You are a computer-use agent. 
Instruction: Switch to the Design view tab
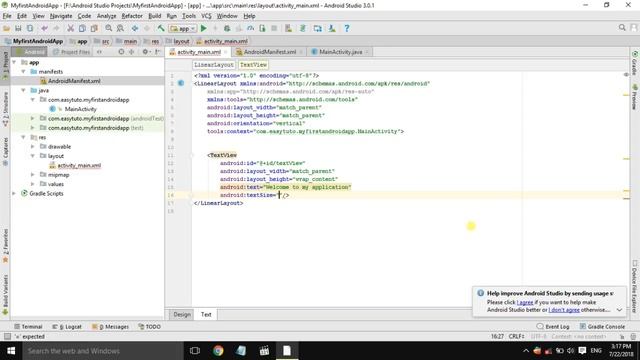point(182,314)
